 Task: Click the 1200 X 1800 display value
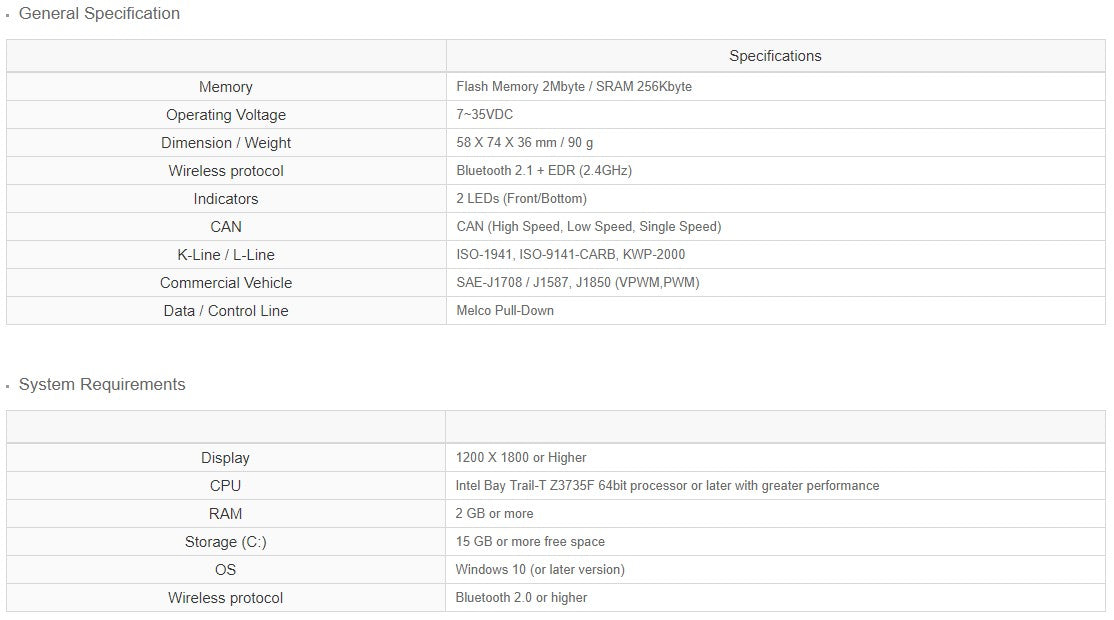pyautogui.click(x=521, y=458)
